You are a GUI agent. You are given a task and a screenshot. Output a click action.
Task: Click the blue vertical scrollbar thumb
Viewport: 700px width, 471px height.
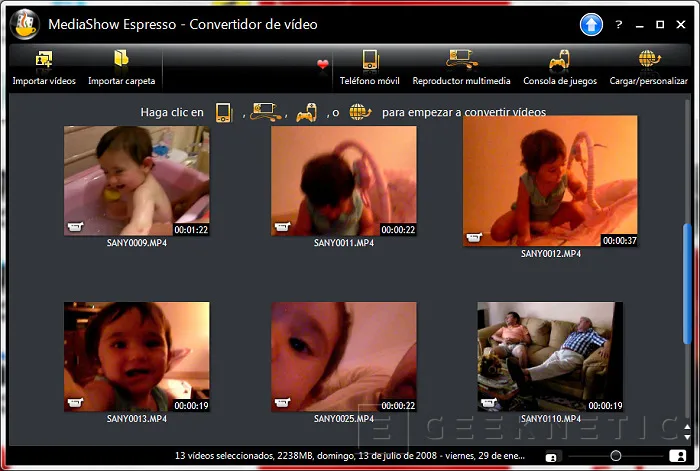(x=687, y=284)
